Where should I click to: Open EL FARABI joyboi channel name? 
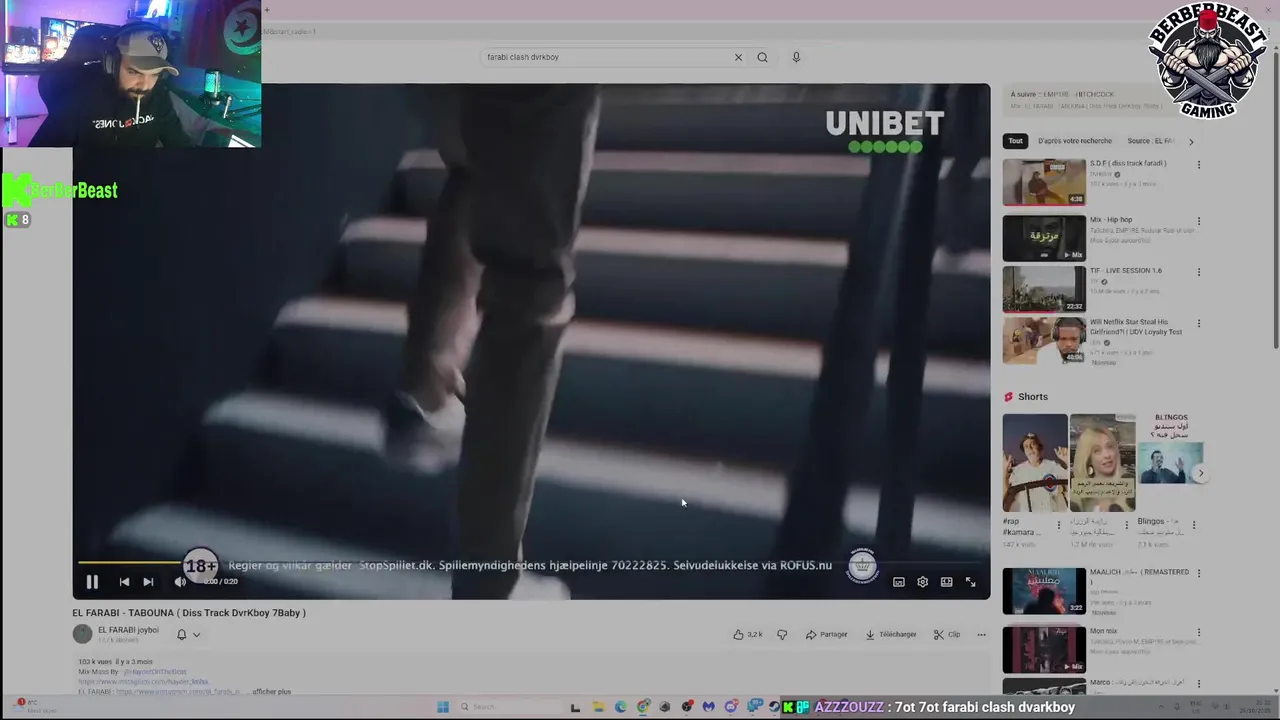click(128, 630)
